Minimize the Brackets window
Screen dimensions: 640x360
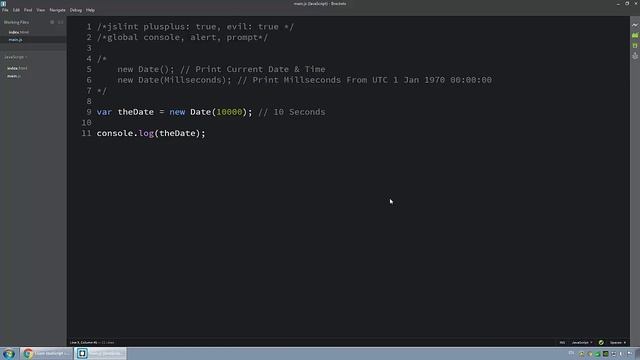click(618, 4)
